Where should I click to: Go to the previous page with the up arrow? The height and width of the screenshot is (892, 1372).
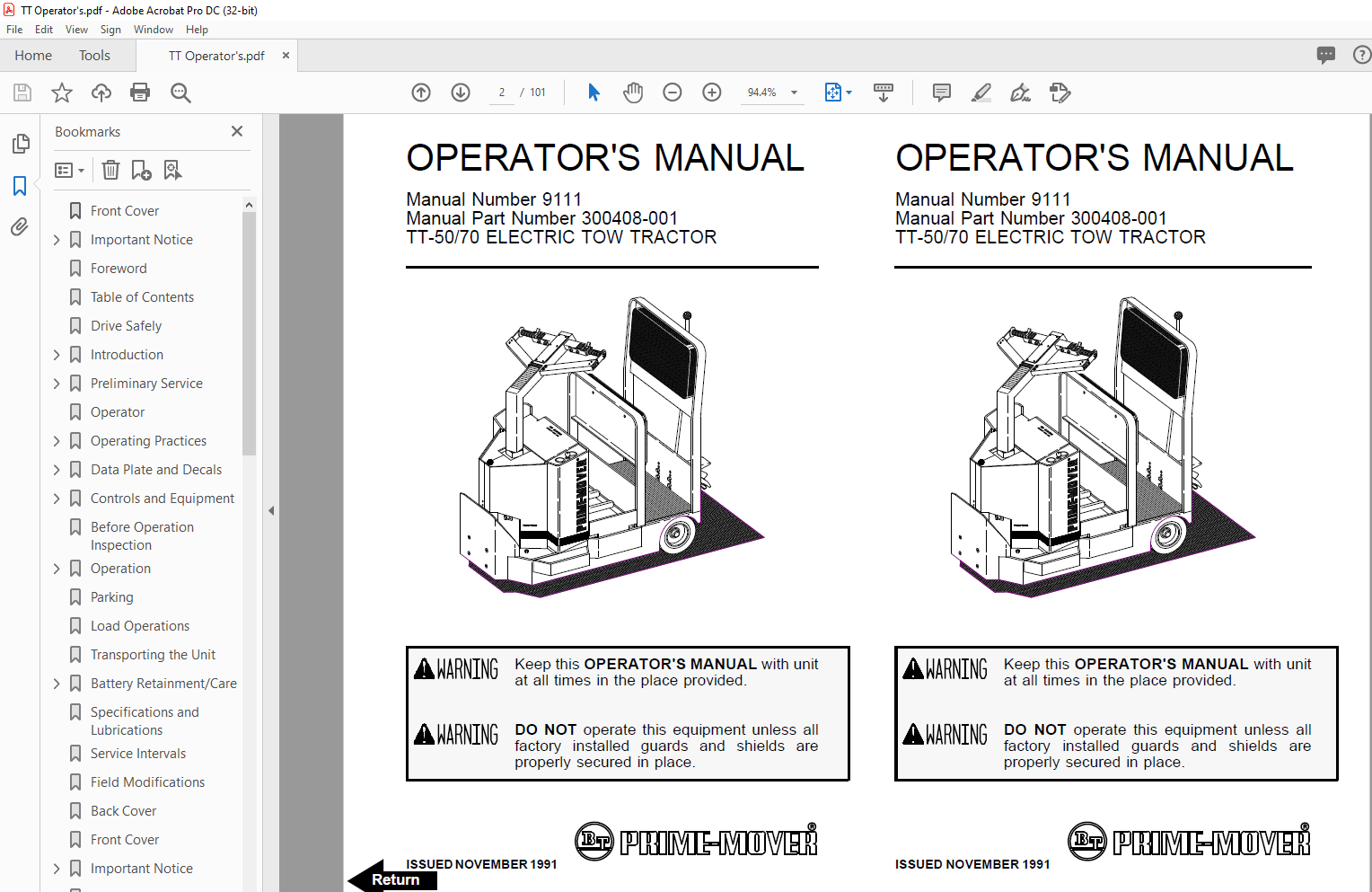(x=421, y=93)
